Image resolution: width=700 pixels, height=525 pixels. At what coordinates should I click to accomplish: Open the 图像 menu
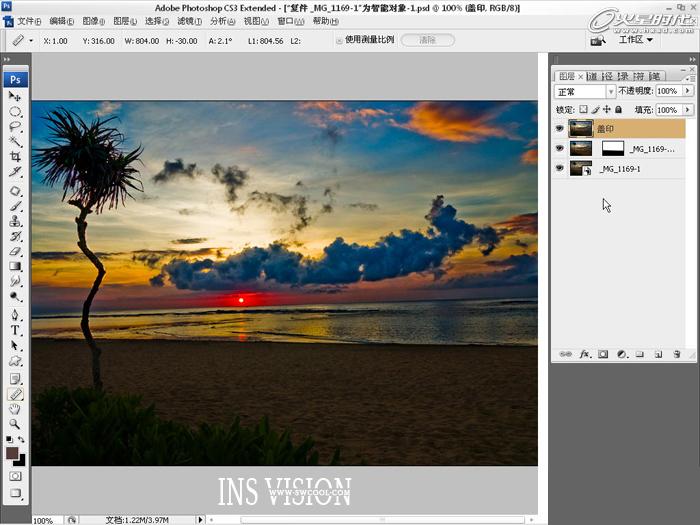click(x=93, y=21)
